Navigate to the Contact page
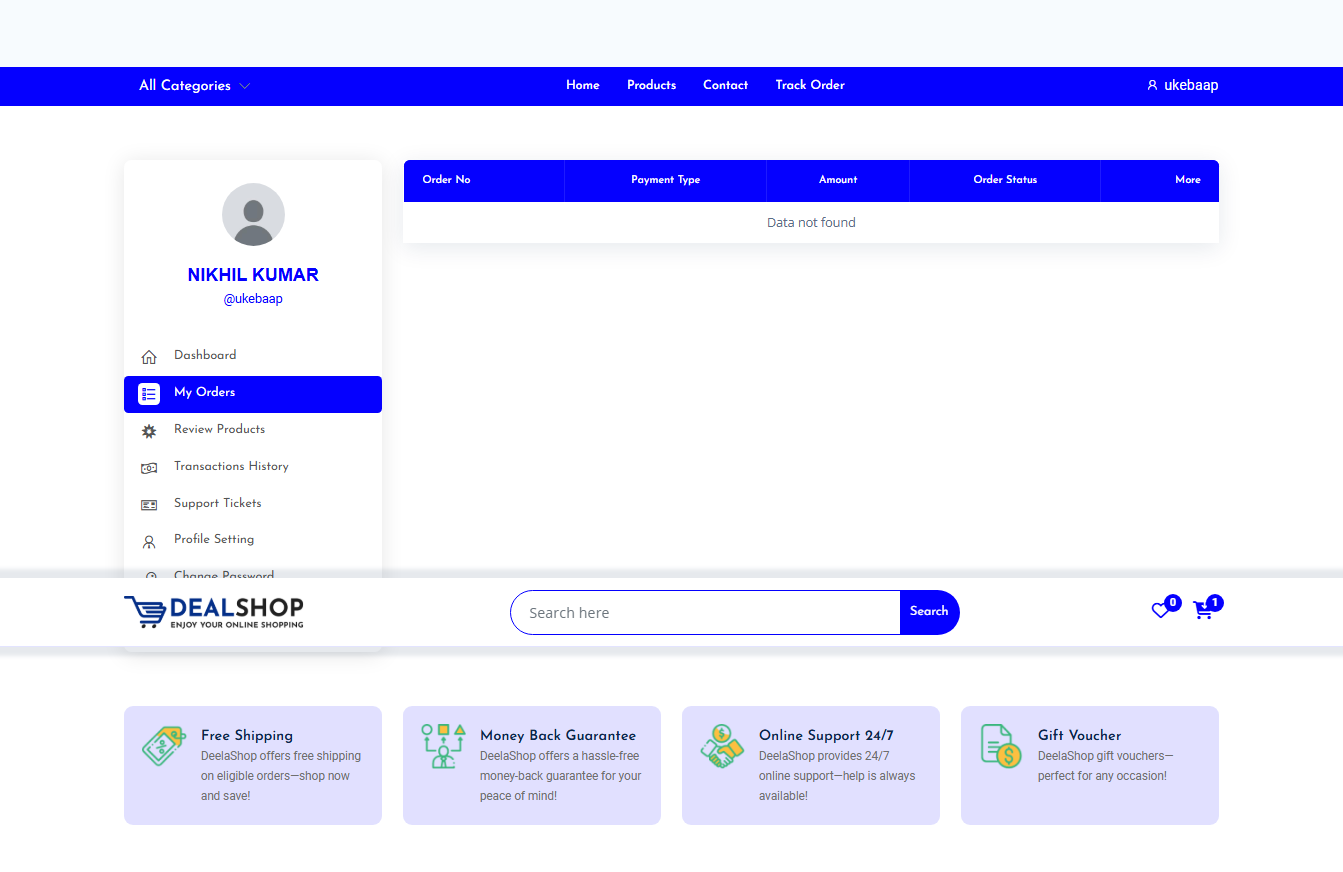The image size is (1343, 872). (725, 86)
